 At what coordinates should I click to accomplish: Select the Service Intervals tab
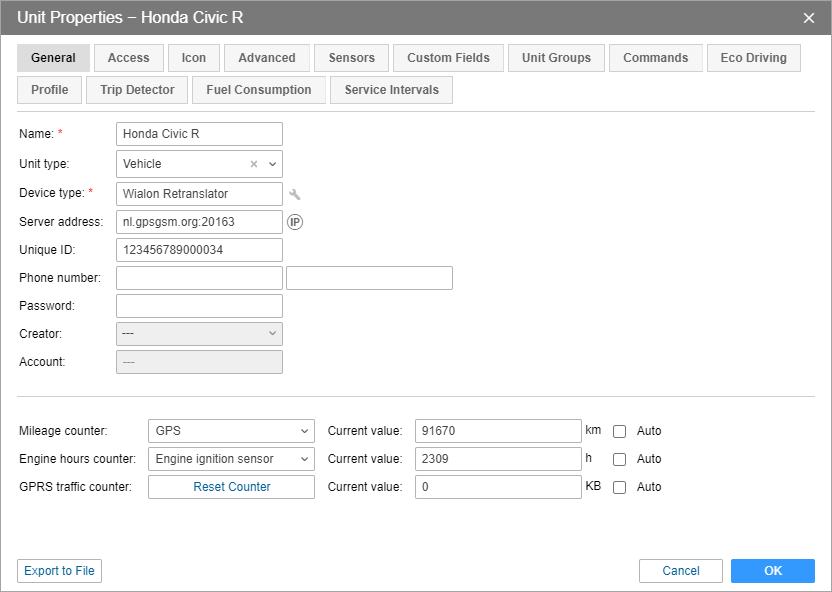point(391,90)
